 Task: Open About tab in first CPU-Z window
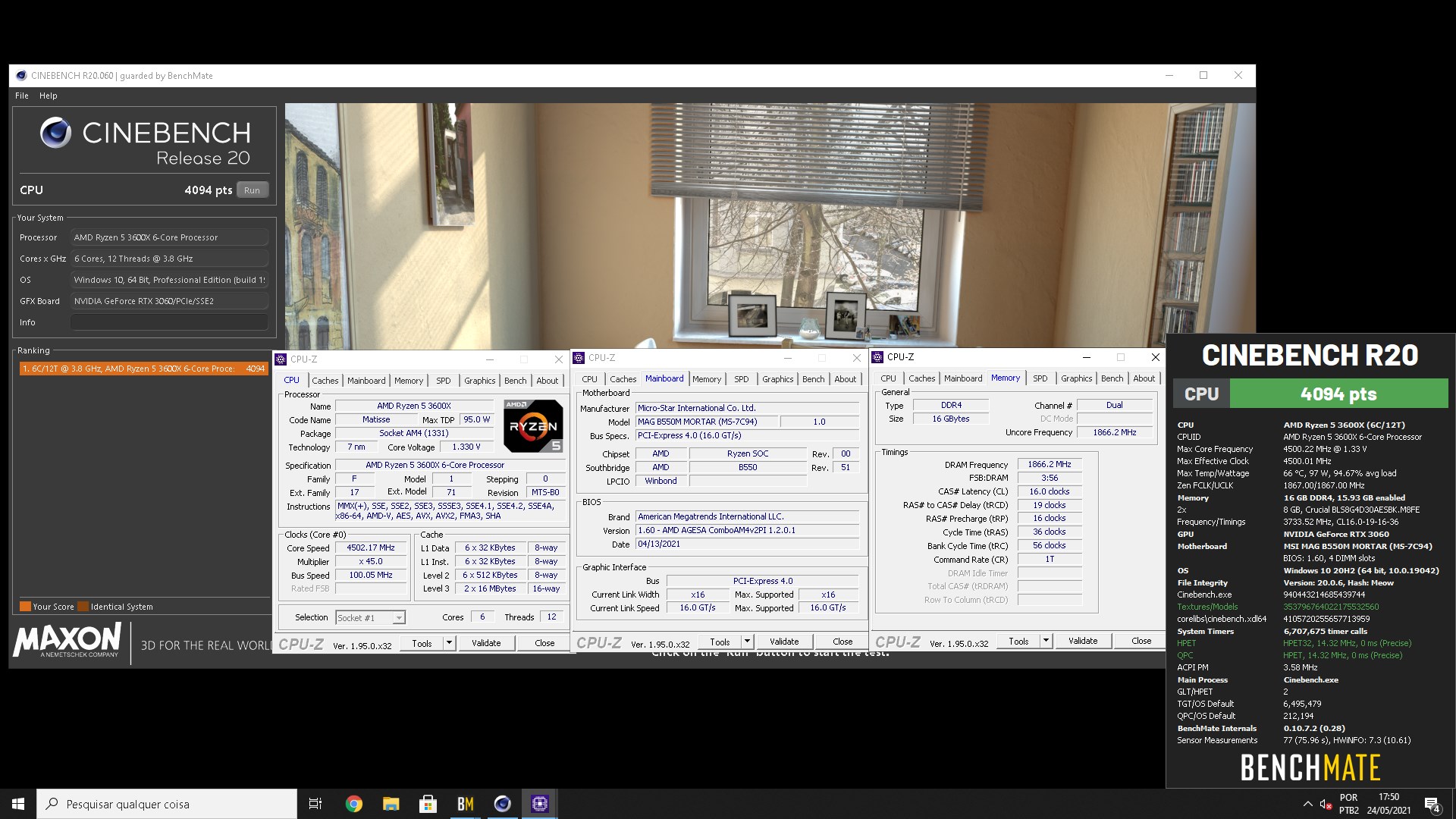coord(548,381)
